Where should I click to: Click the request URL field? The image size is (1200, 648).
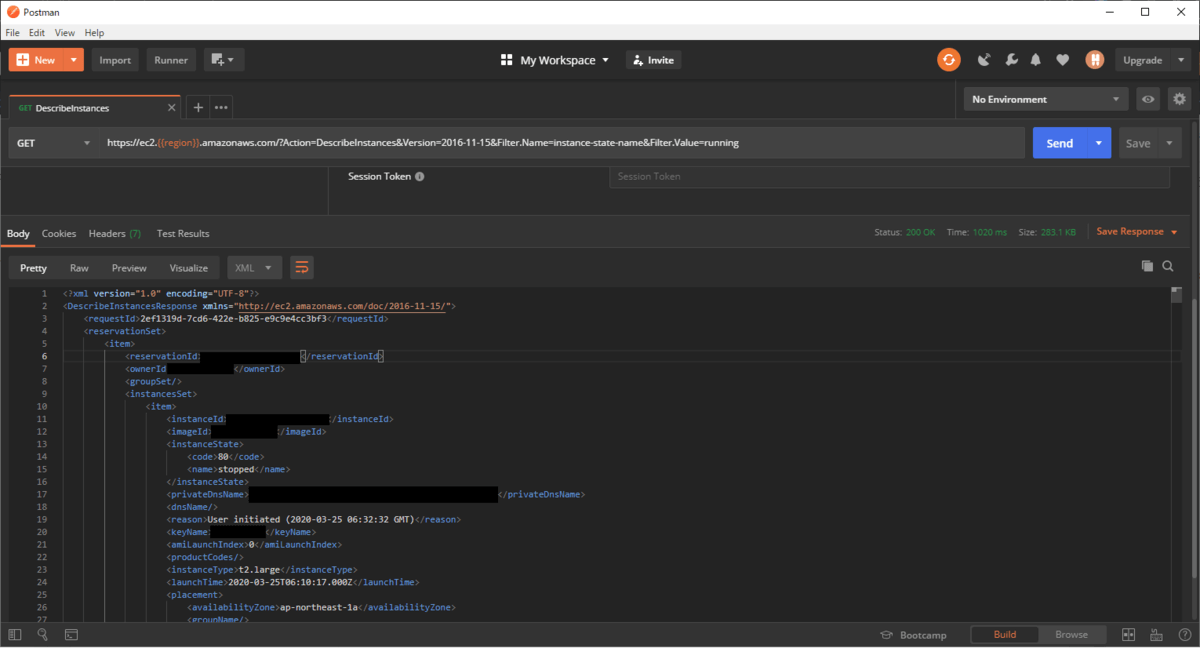(561, 143)
